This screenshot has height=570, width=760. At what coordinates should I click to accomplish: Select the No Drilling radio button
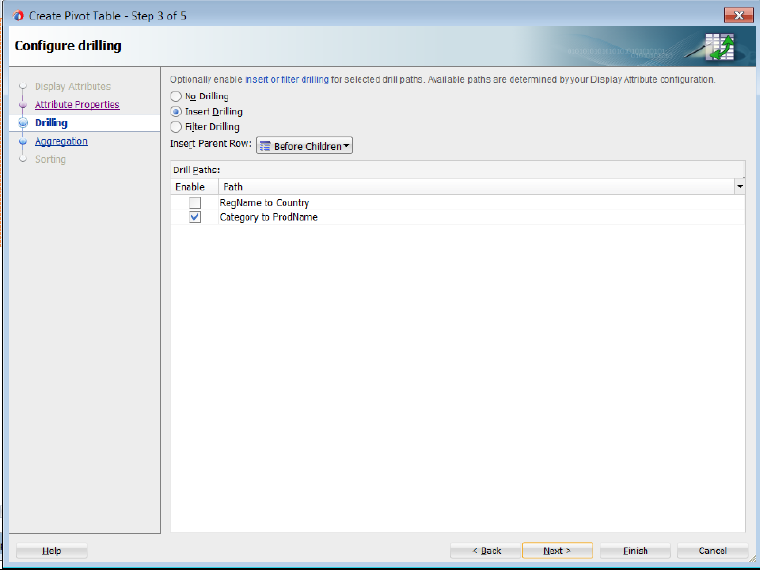[x=176, y=96]
